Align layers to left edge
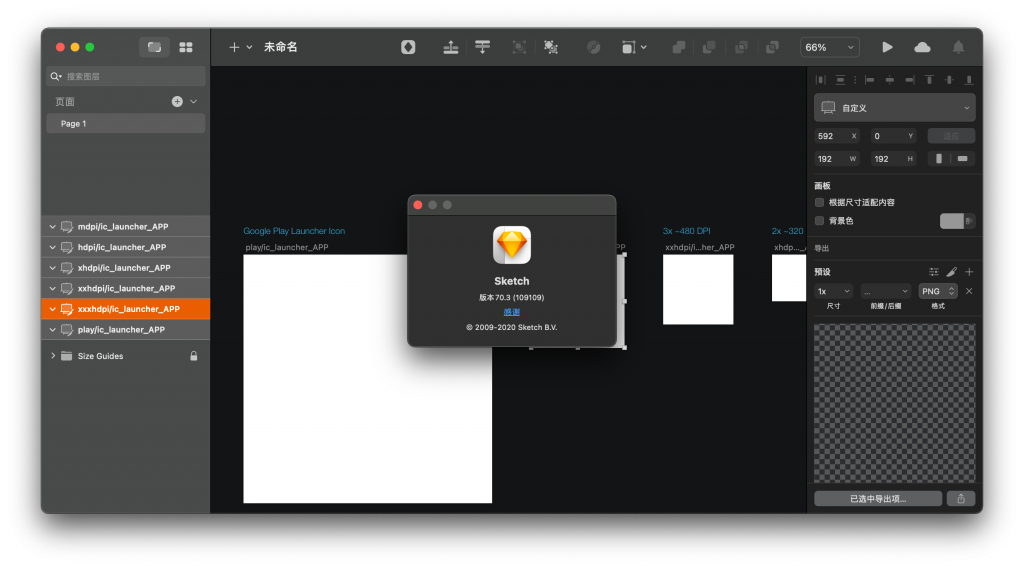 click(x=870, y=80)
